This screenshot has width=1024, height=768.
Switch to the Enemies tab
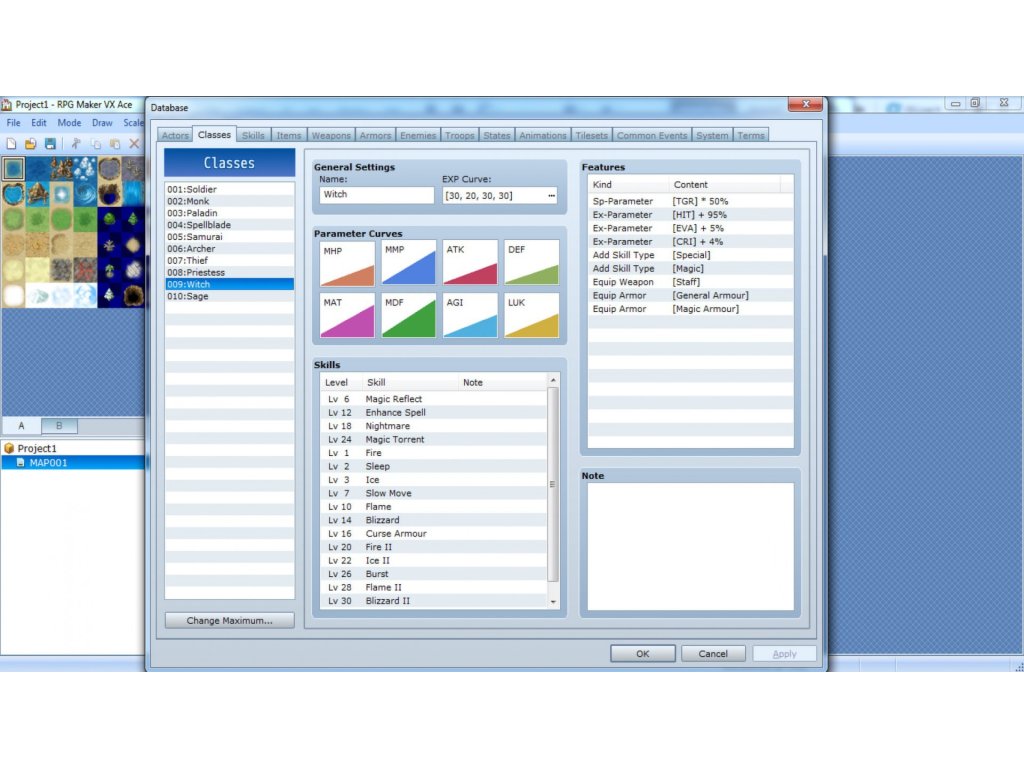pyautogui.click(x=418, y=135)
